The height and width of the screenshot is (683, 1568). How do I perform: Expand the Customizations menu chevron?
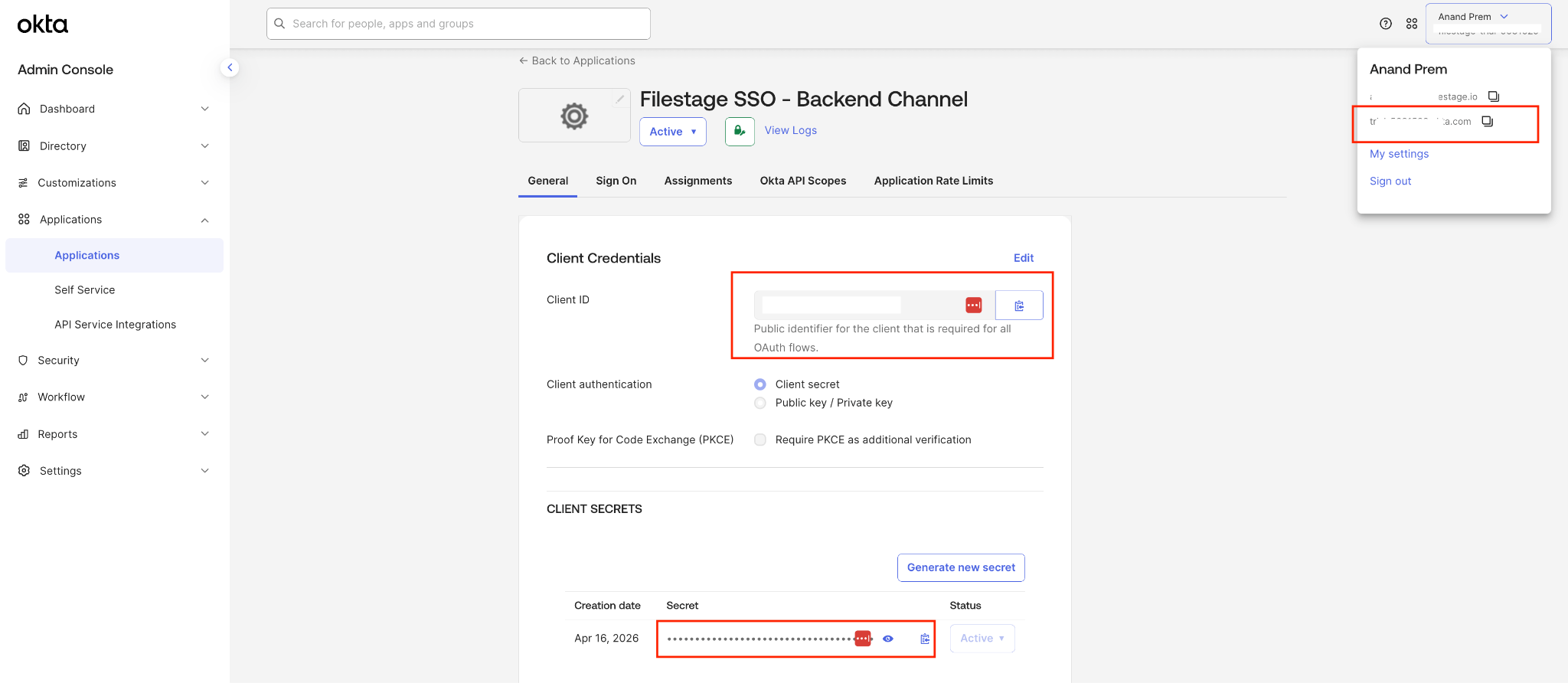pyautogui.click(x=204, y=182)
